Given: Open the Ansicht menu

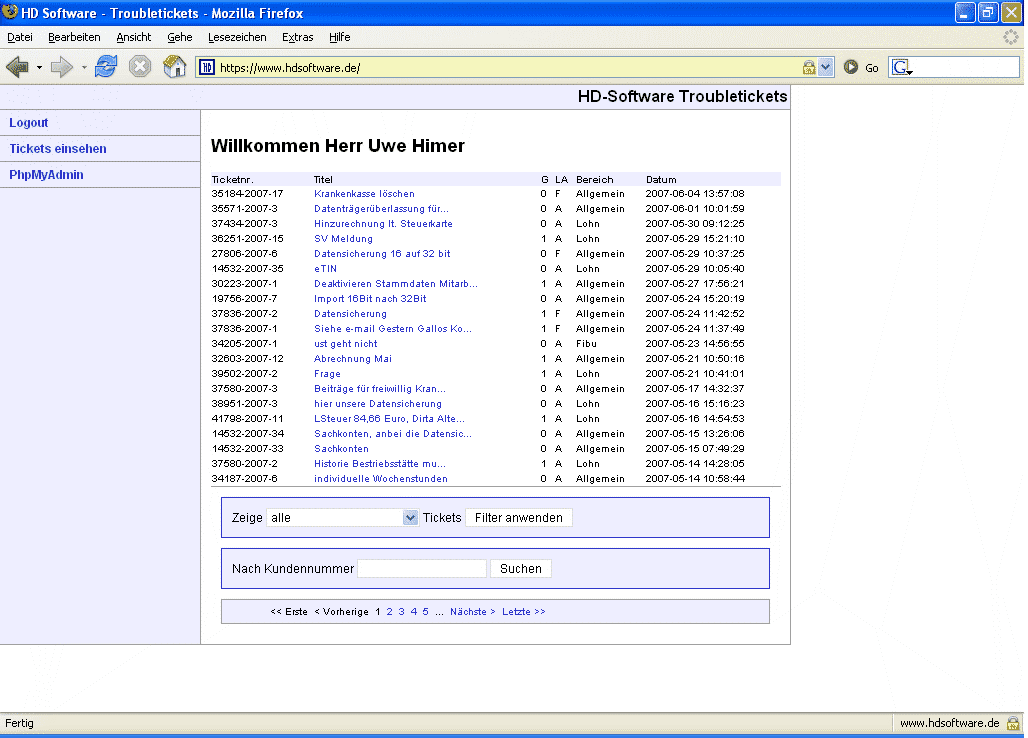Looking at the screenshot, I should [134, 37].
